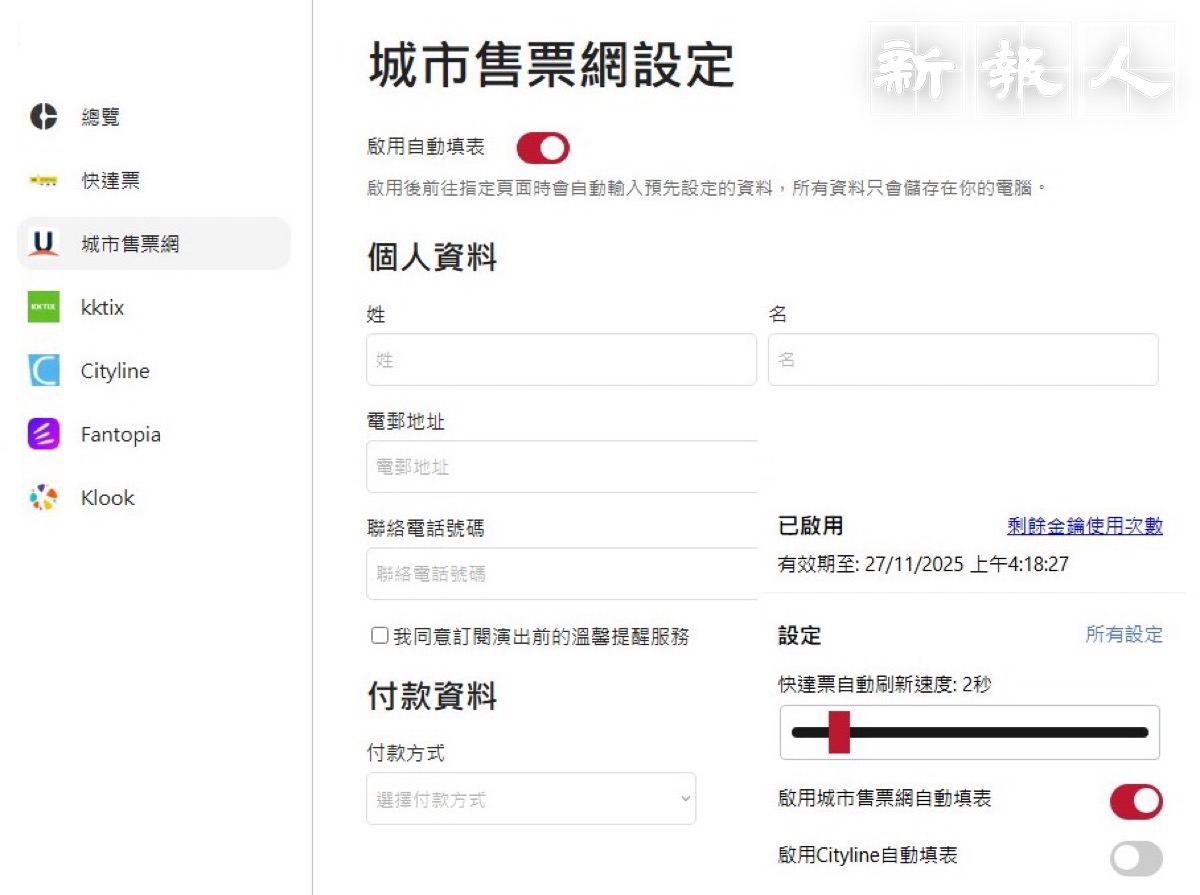Click the 快達票自動刷新速度 slider handle

(839, 732)
